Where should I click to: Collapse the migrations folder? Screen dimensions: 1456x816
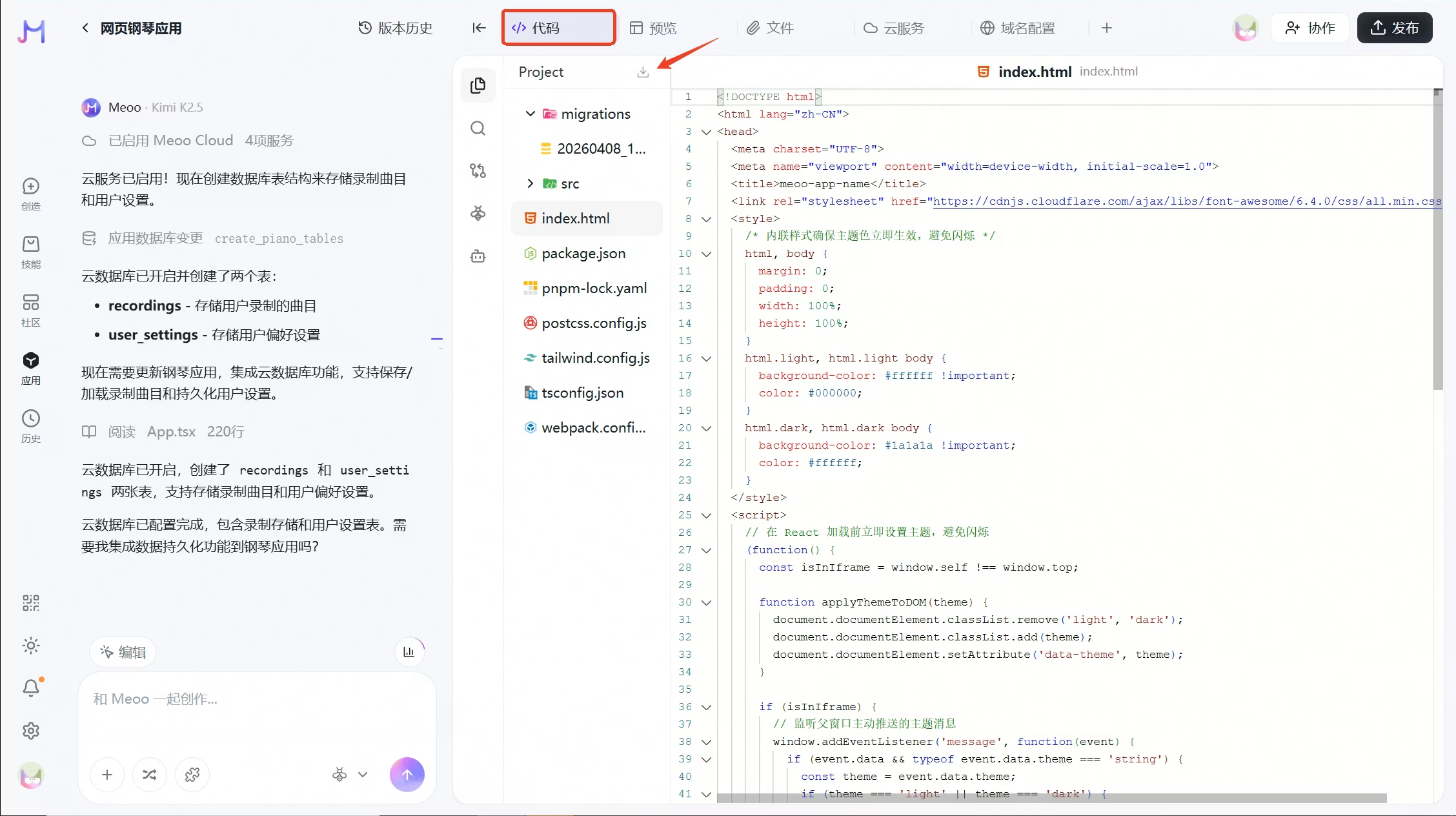click(531, 114)
